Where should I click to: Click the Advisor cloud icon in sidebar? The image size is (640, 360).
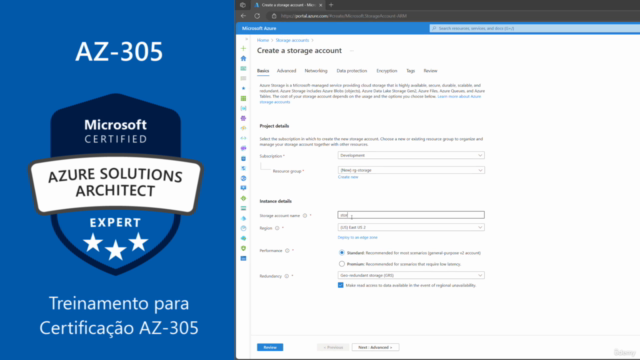coord(244,238)
